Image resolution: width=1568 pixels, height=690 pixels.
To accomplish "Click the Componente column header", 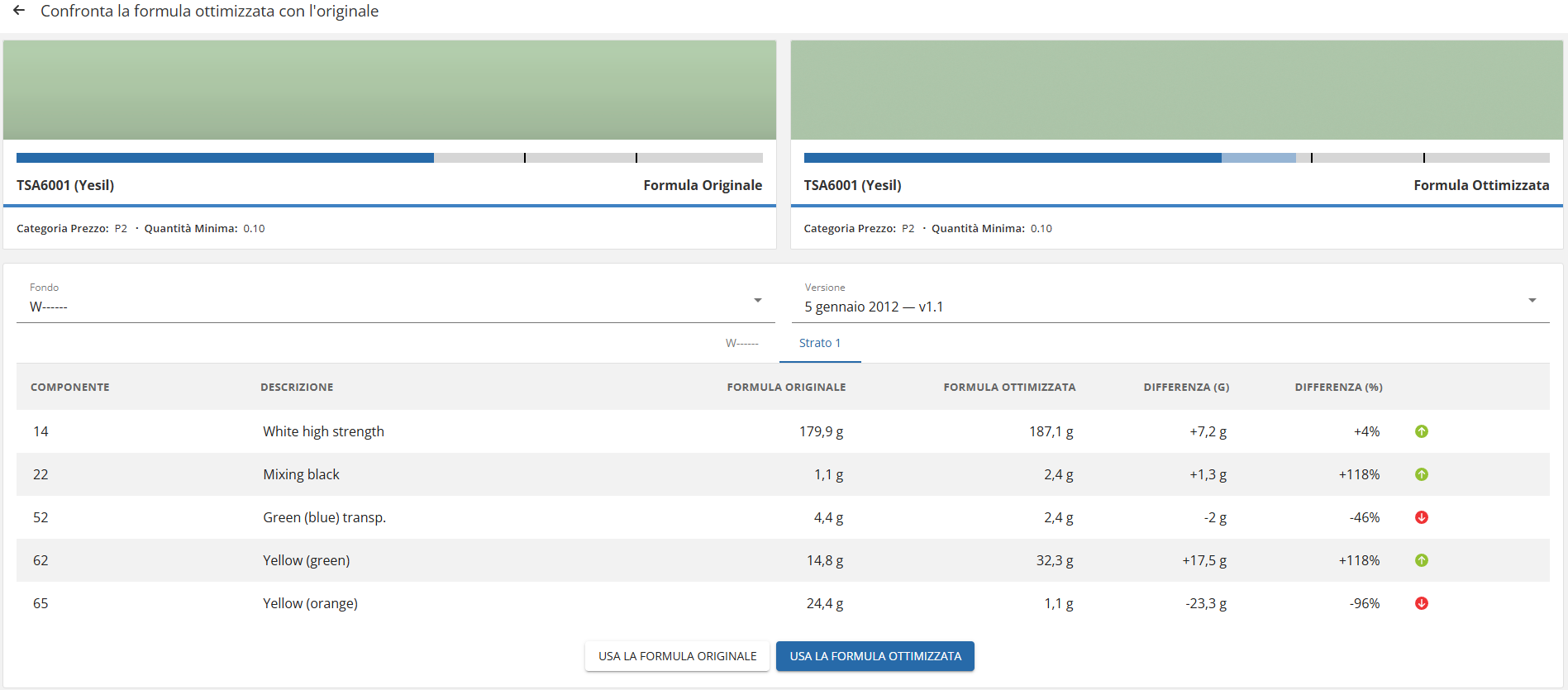I will 70,387.
